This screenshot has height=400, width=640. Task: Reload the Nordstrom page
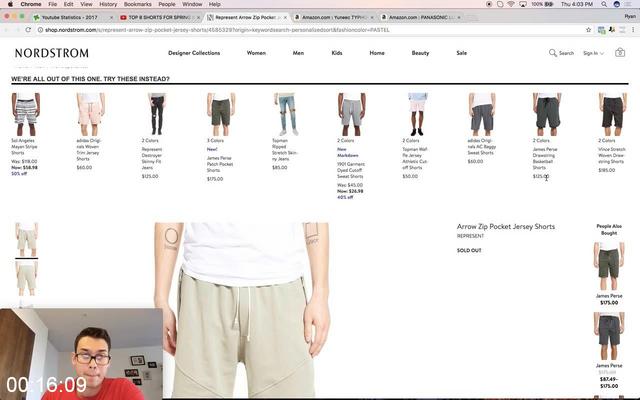pyautogui.click(x=28, y=30)
